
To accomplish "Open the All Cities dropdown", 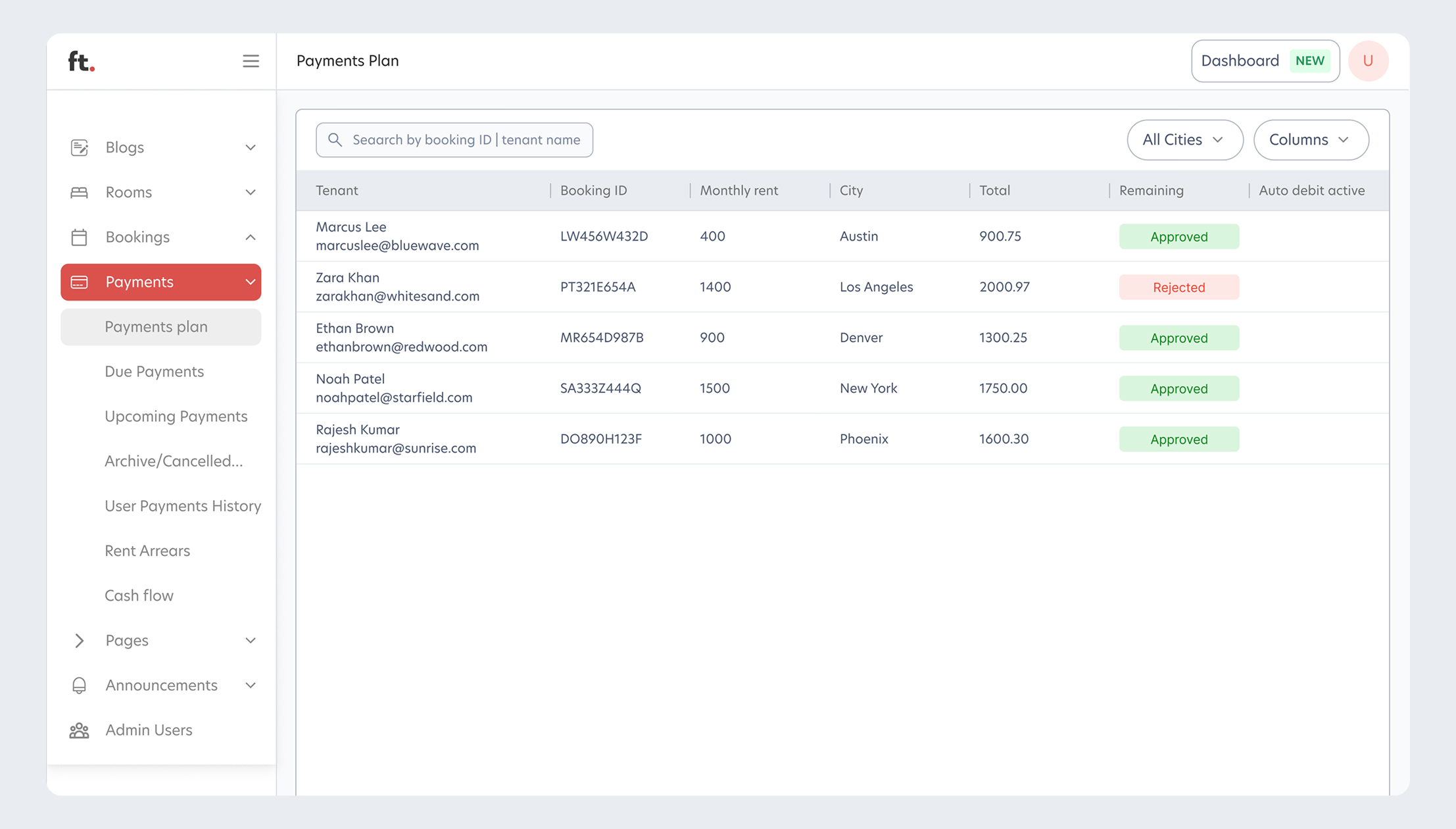I will 1184,139.
